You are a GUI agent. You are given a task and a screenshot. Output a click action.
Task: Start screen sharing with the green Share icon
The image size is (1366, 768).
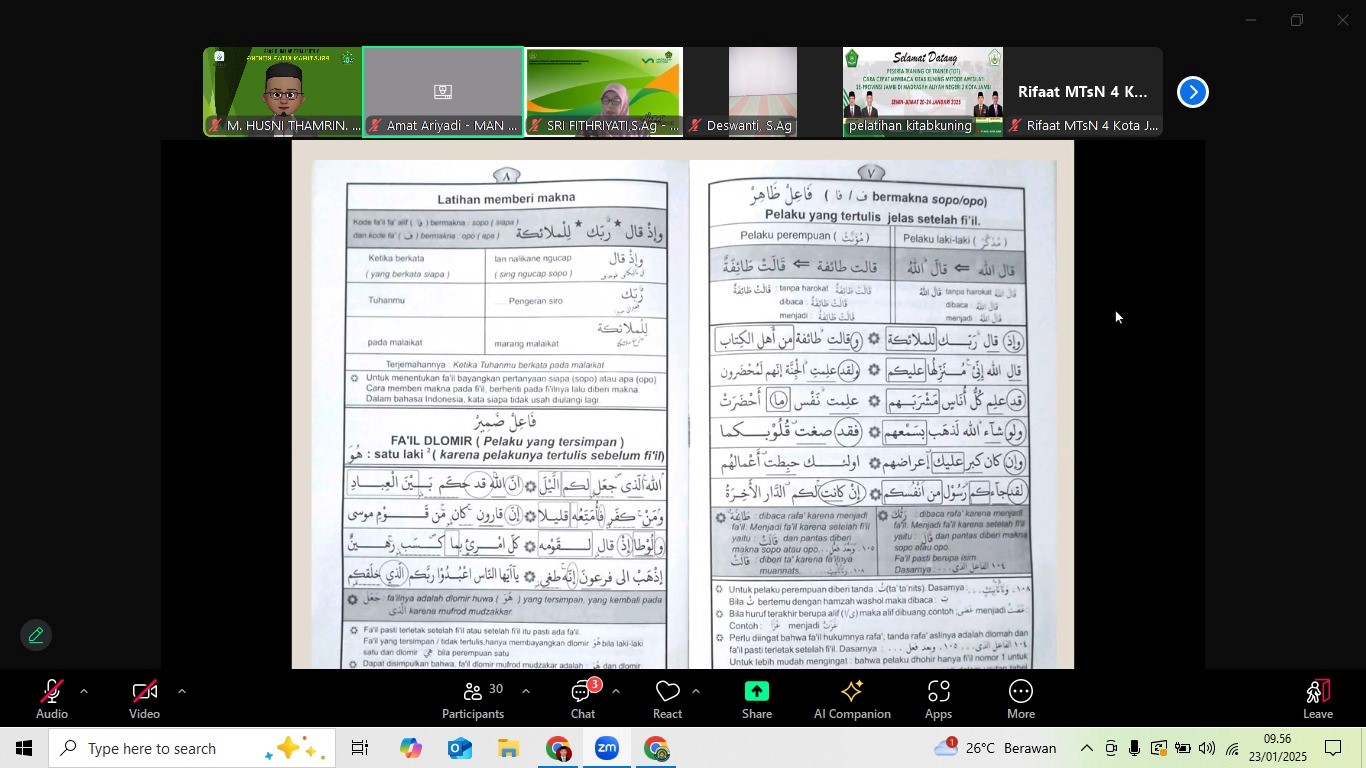point(756,690)
